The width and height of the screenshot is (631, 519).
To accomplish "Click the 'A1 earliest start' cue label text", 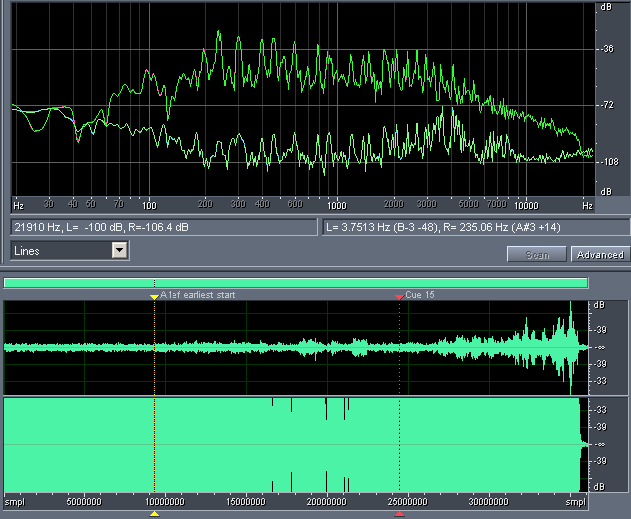I will point(198,295).
